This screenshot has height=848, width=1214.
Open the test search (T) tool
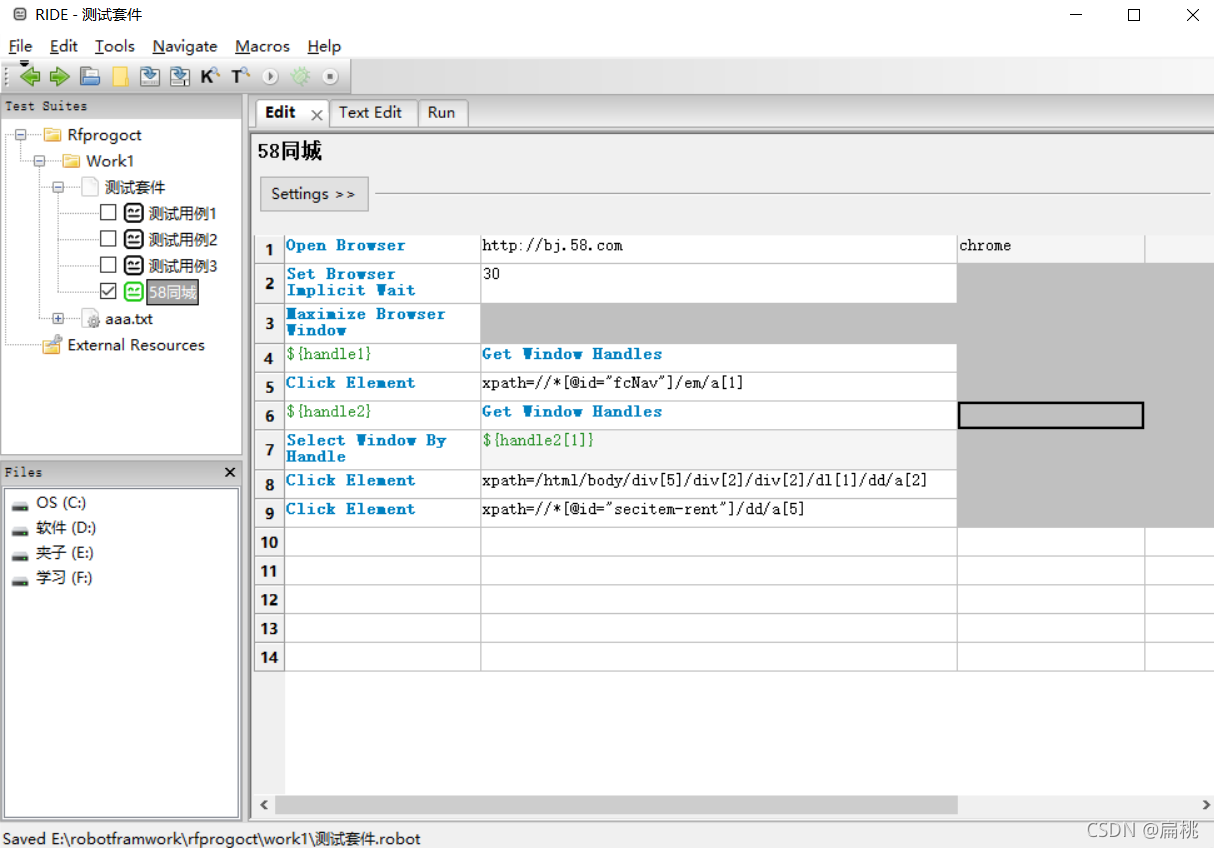point(240,76)
